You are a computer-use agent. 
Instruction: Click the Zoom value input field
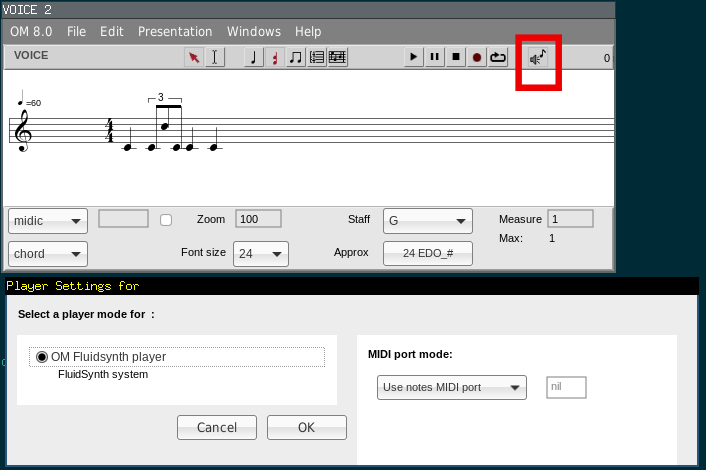coord(258,219)
